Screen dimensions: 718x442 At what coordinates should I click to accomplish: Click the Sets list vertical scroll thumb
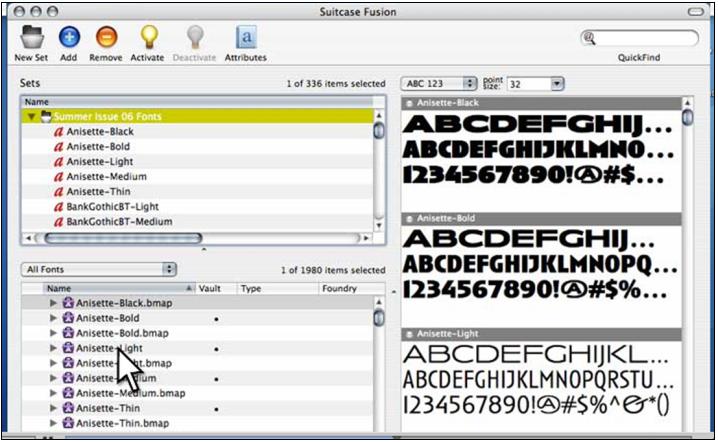(379, 131)
